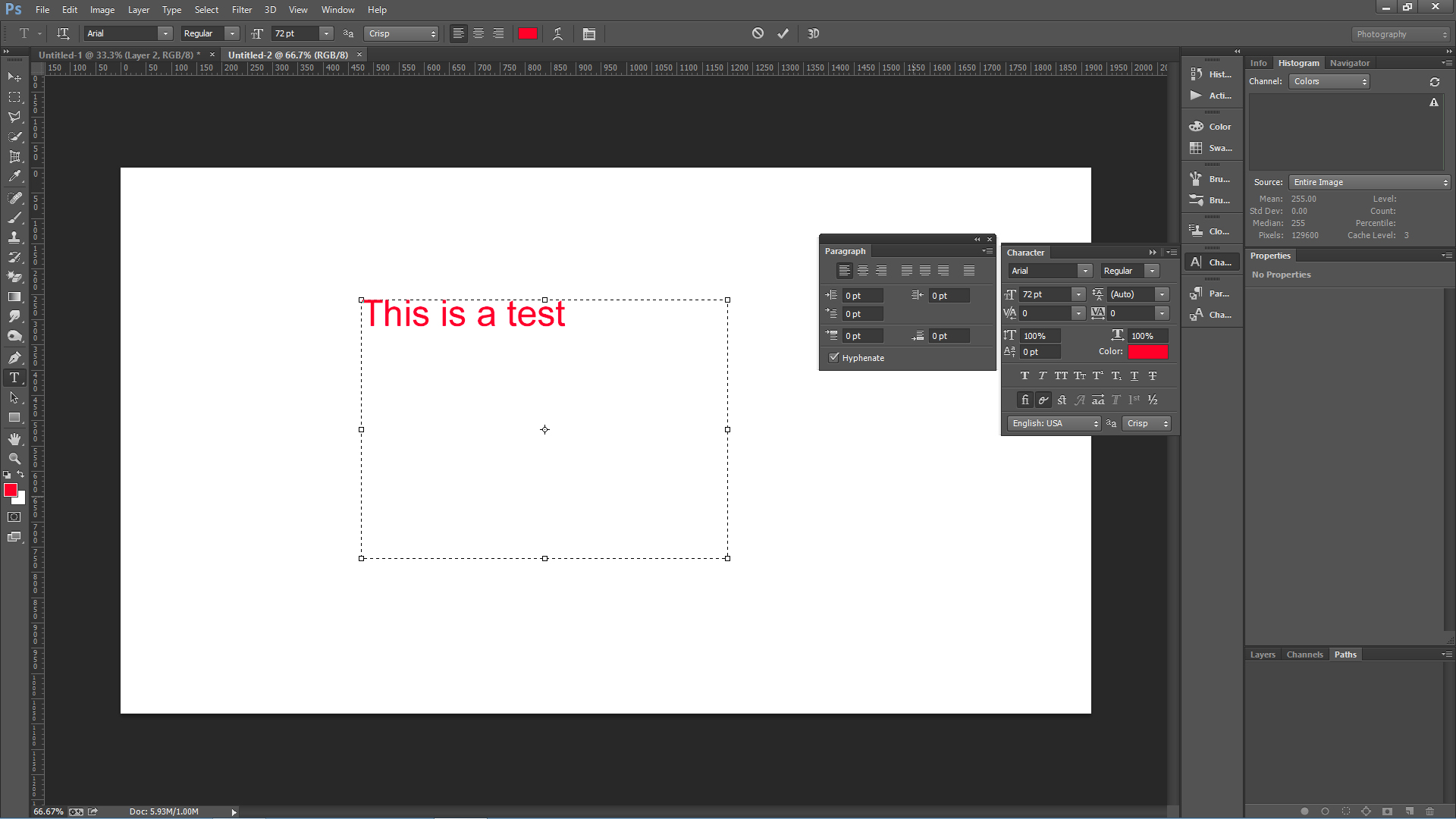The width and height of the screenshot is (1456, 819).
Task: Select the Clone Stamp tool
Action: 14,237
